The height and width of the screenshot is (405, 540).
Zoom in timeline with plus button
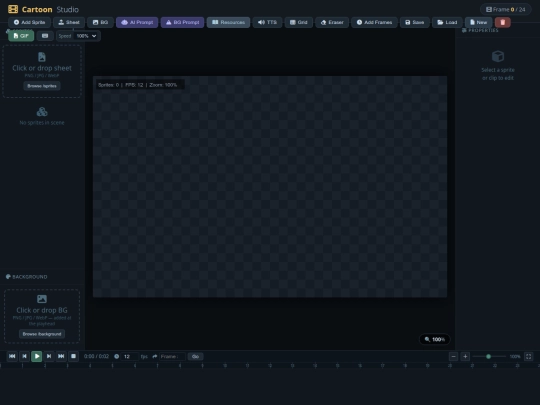(465, 356)
